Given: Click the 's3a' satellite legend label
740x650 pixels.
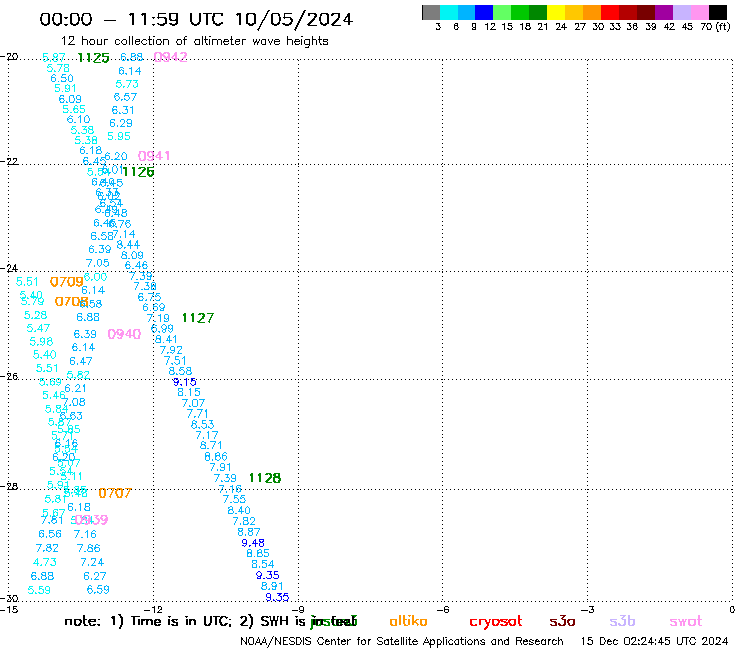Looking at the screenshot, I should click(562, 621).
